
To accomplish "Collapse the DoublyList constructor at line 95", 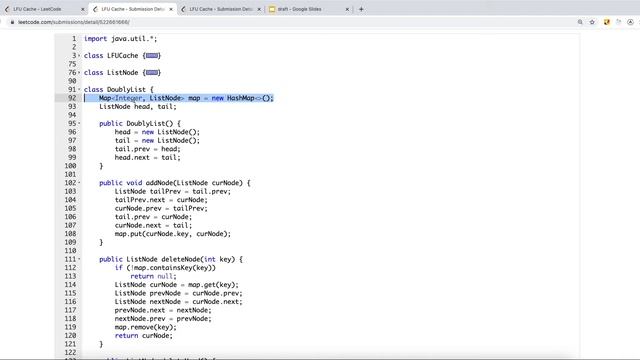I will (79, 123).
